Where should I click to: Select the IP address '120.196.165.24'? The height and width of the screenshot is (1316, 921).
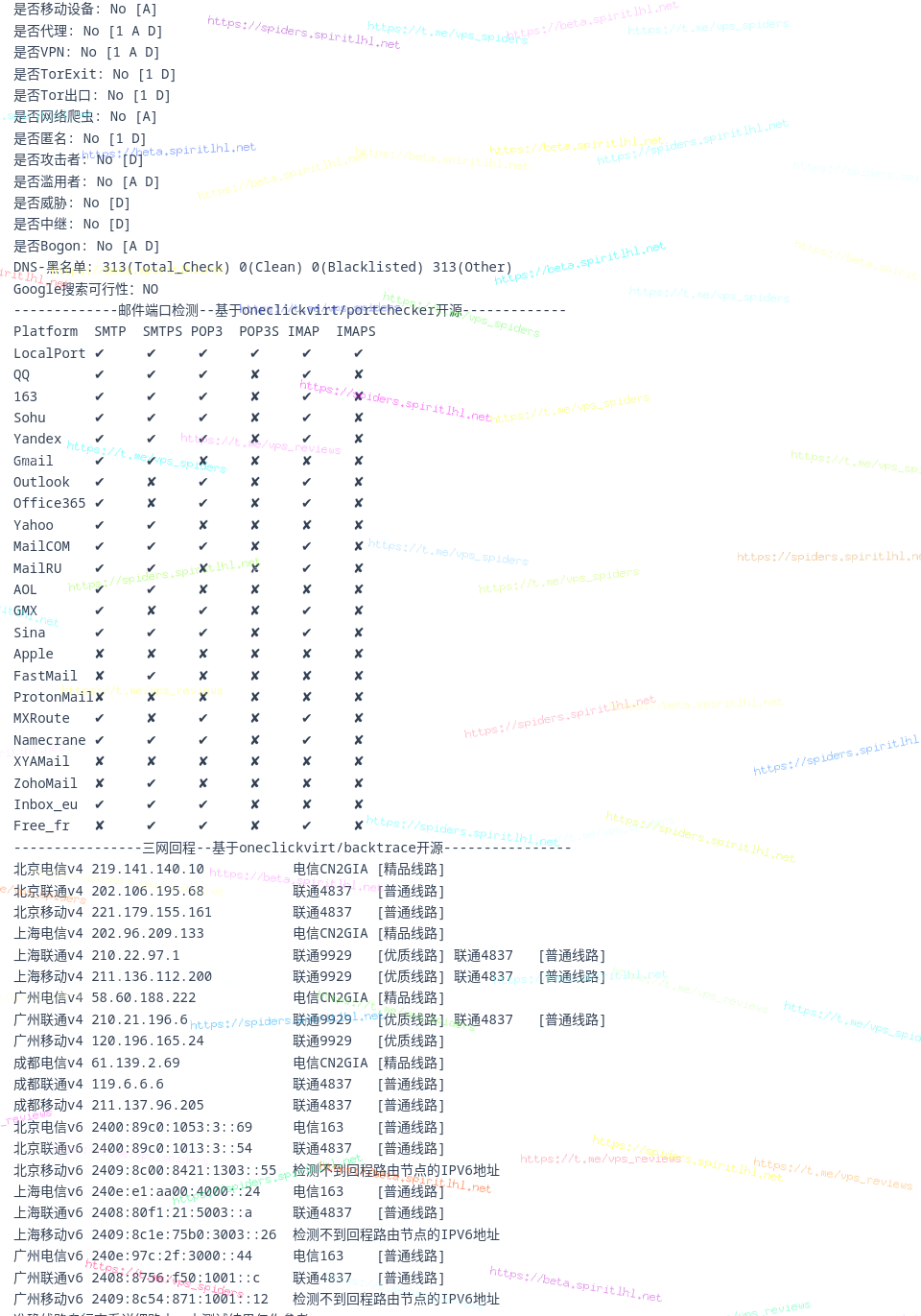click(148, 1041)
